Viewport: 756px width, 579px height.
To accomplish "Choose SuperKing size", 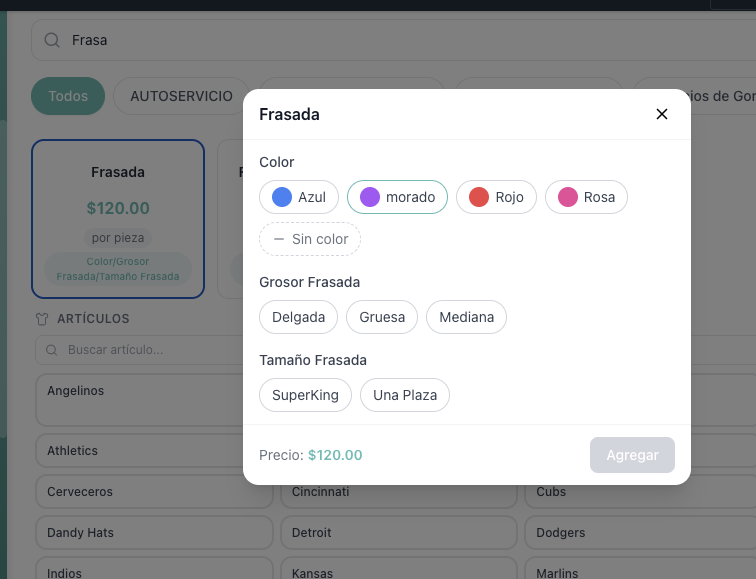I will click(305, 395).
